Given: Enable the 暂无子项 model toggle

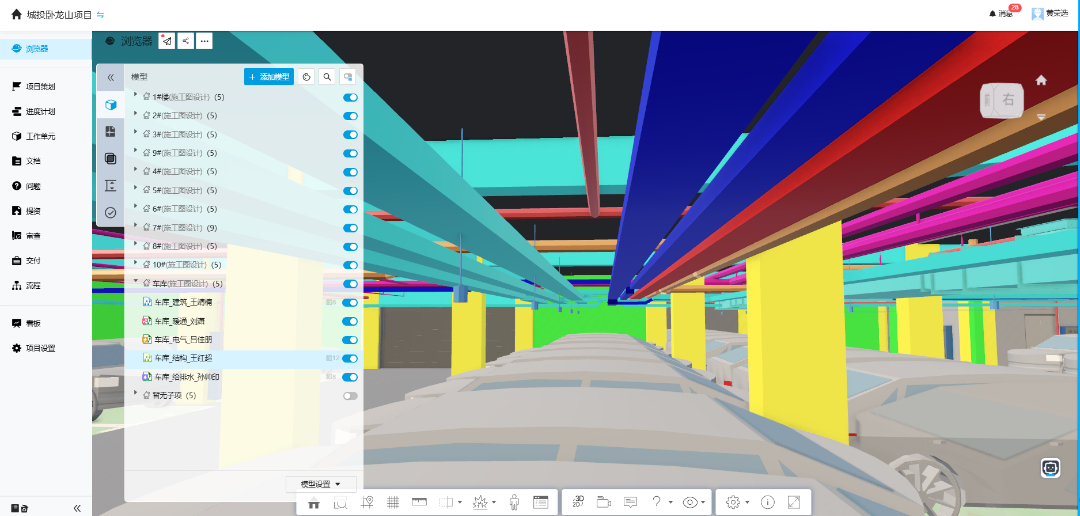Looking at the screenshot, I should pyautogui.click(x=350, y=396).
